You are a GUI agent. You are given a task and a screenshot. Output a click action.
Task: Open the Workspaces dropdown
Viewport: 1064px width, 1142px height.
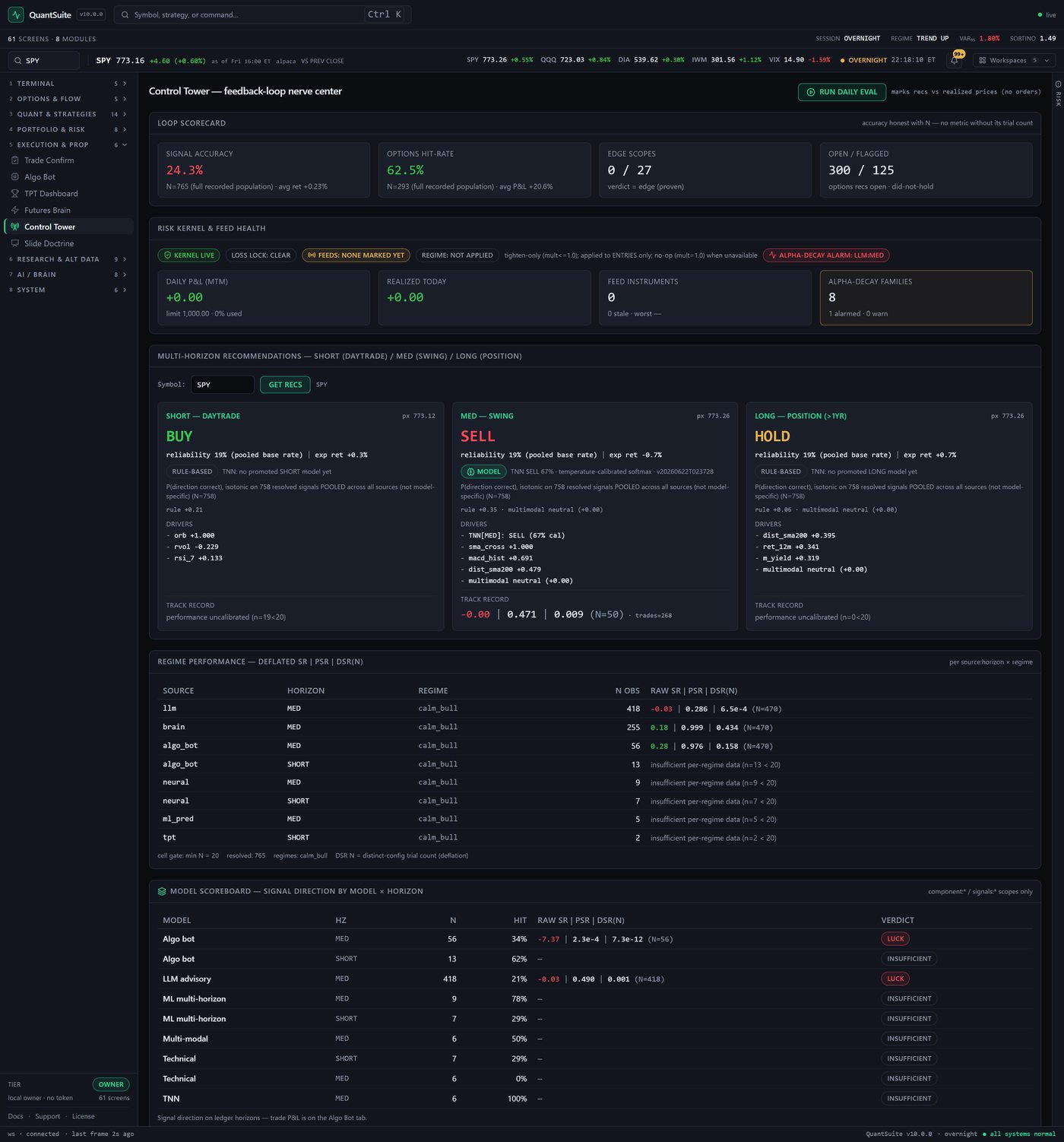click(1014, 60)
